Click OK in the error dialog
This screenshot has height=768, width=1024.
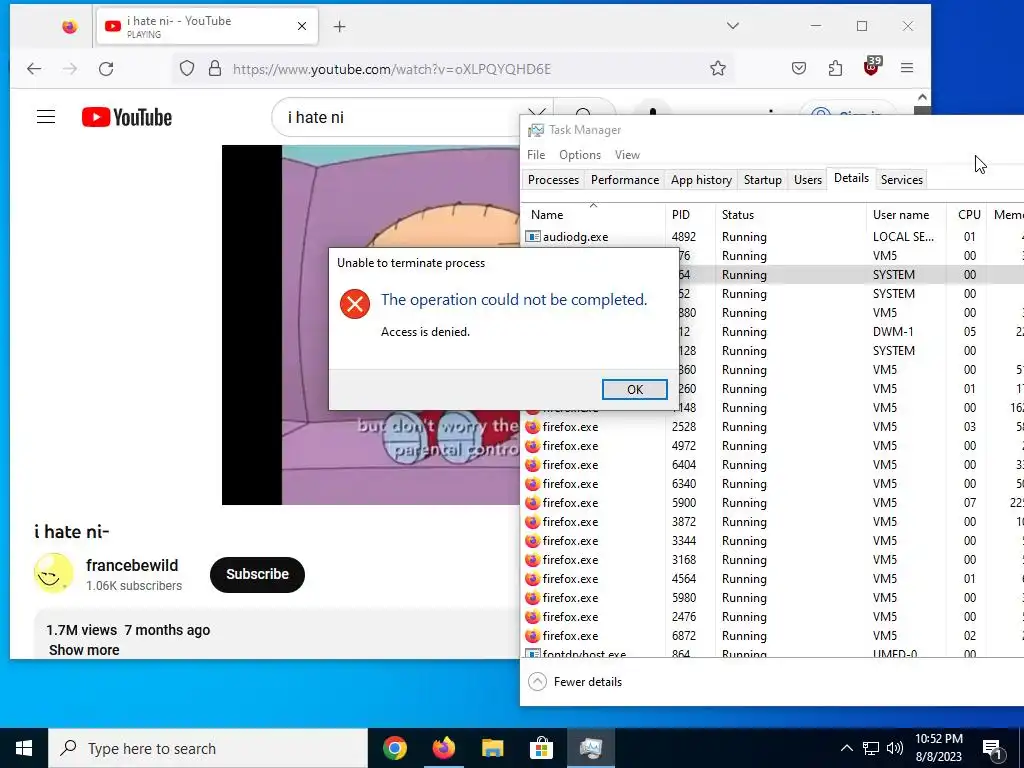click(x=634, y=390)
